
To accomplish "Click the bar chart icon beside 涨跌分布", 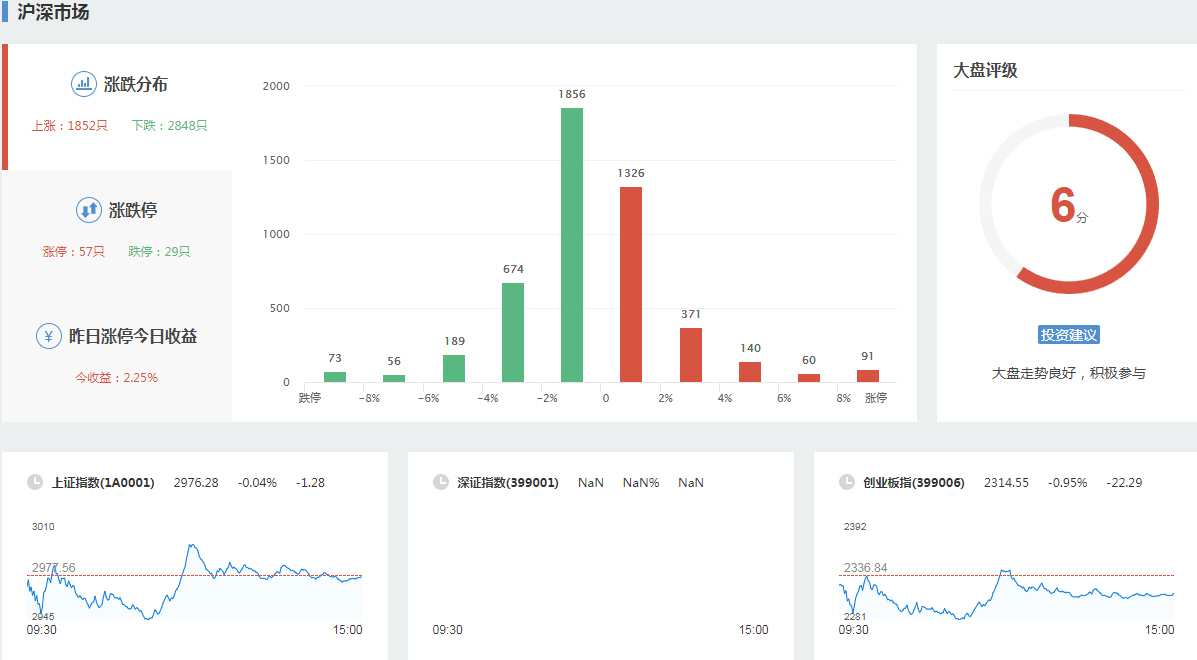I will click(84, 85).
